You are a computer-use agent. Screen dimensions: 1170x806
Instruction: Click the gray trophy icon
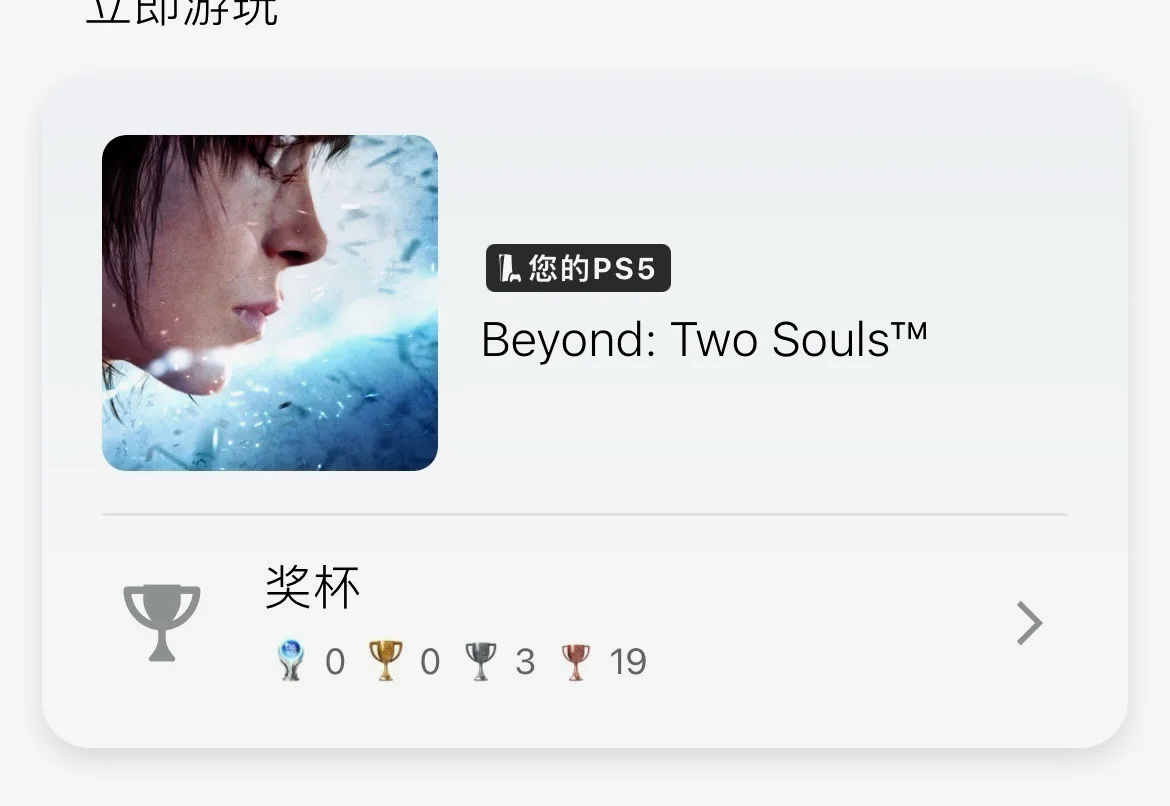point(162,622)
